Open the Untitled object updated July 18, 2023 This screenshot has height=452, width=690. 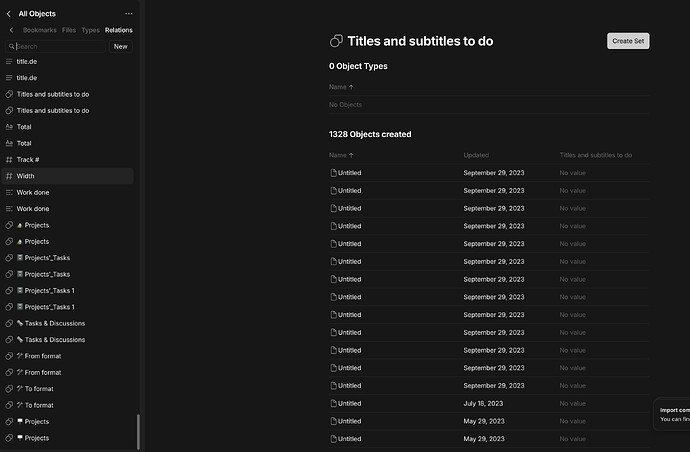(349, 404)
